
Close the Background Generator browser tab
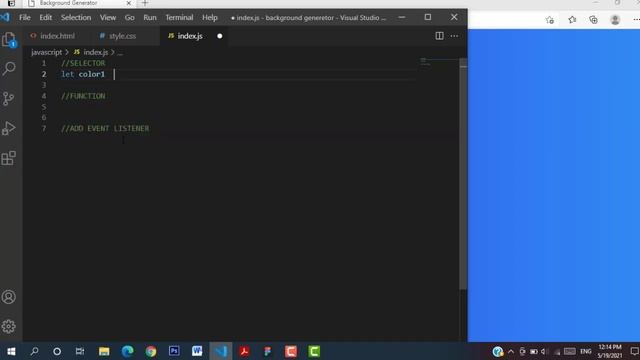coord(129,3)
